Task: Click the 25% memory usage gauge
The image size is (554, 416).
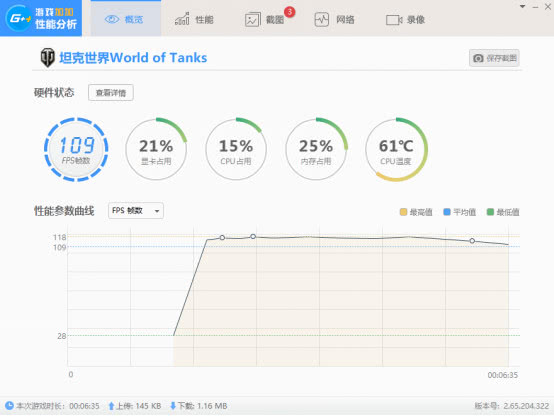Action: point(316,149)
